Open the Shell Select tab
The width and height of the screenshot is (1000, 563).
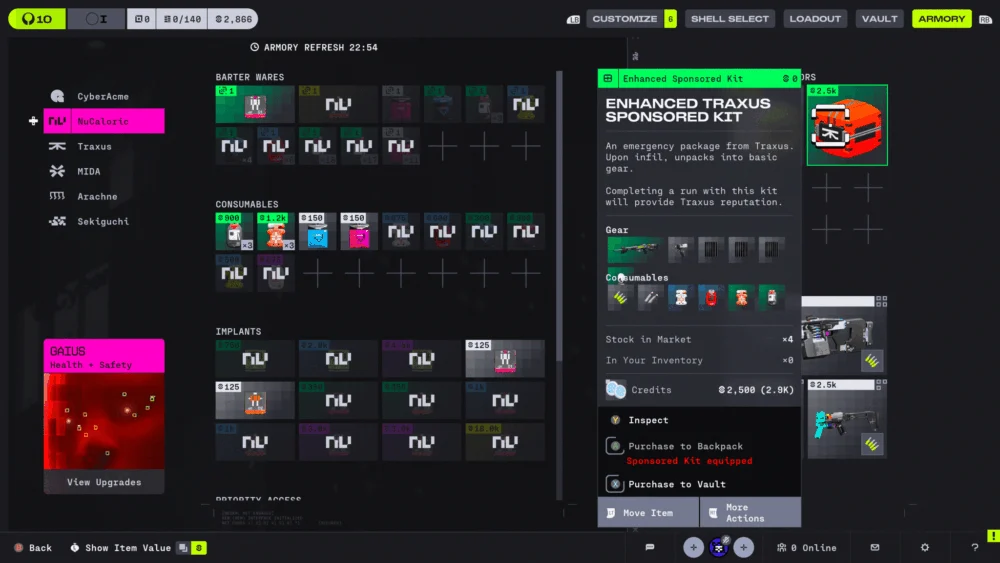pos(730,19)
